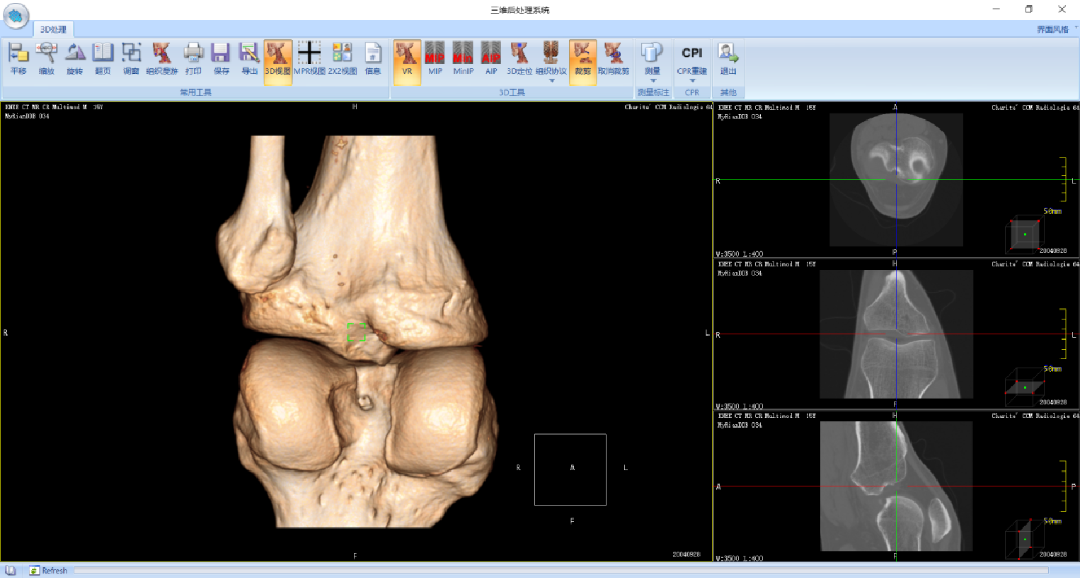The height and width of the screenshot is (578, 1080).
Task: Click the 打印 print icon
Action: tap(194, 59)
